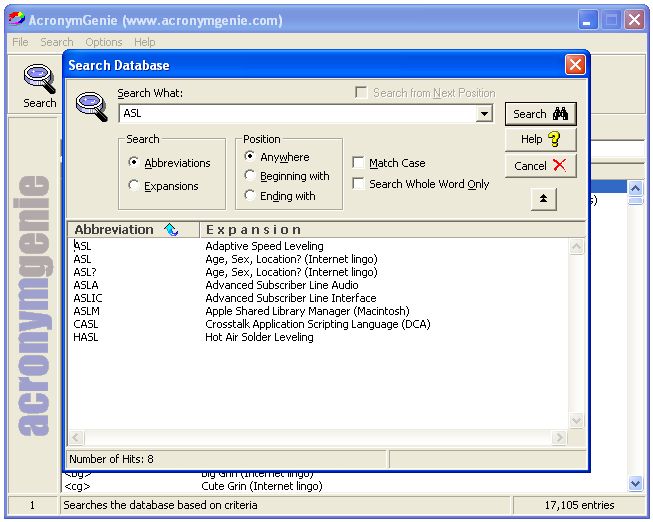Open the File menu
The width and height of the screenshot is (653, 522).
[20, 42]
